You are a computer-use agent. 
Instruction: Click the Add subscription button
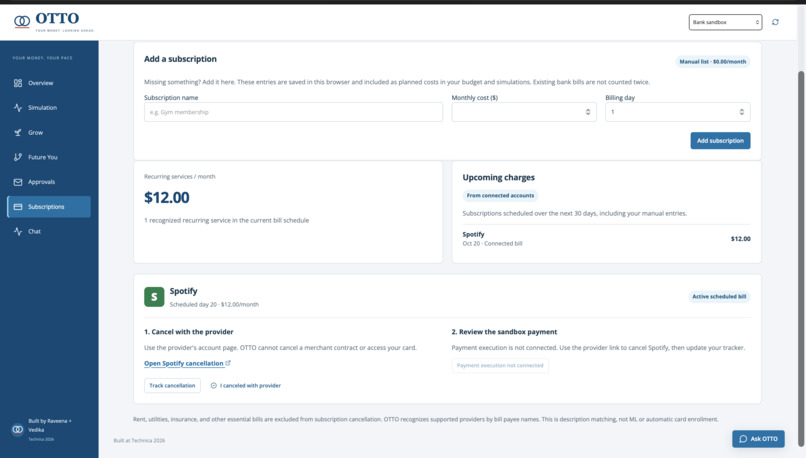[720, 140]
